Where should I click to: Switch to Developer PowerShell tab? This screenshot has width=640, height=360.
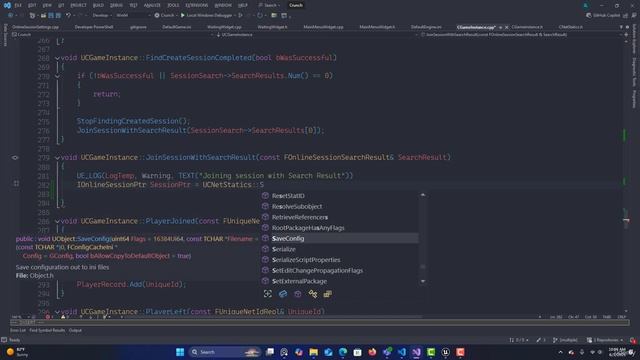coord(94,27)
